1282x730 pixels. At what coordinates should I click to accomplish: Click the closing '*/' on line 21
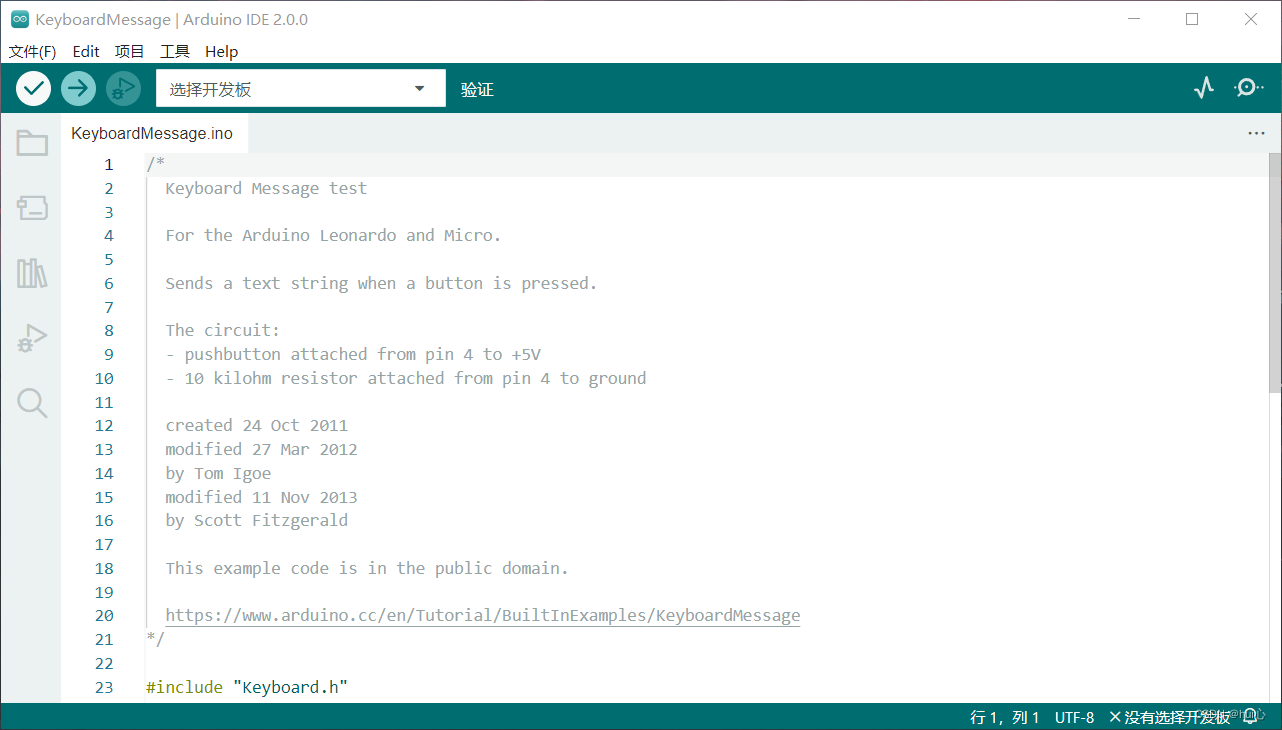(x=155, y=640)
